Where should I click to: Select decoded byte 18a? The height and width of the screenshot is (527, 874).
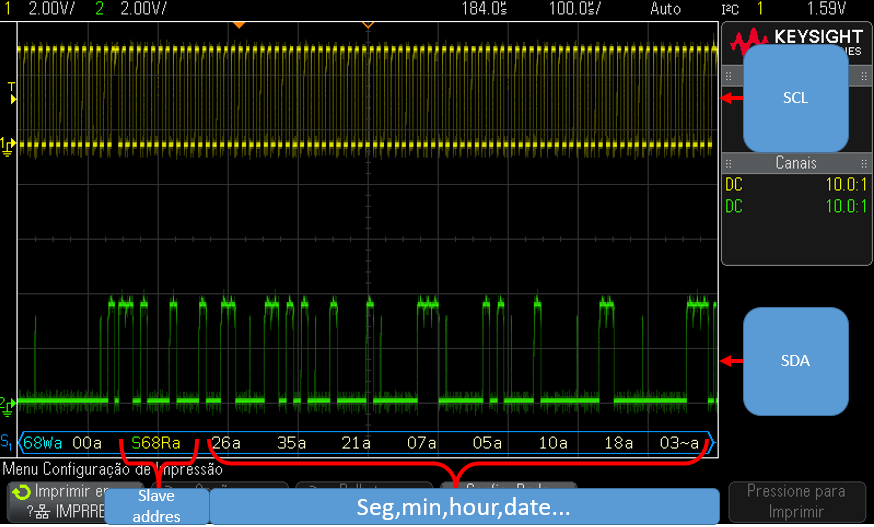619,443
